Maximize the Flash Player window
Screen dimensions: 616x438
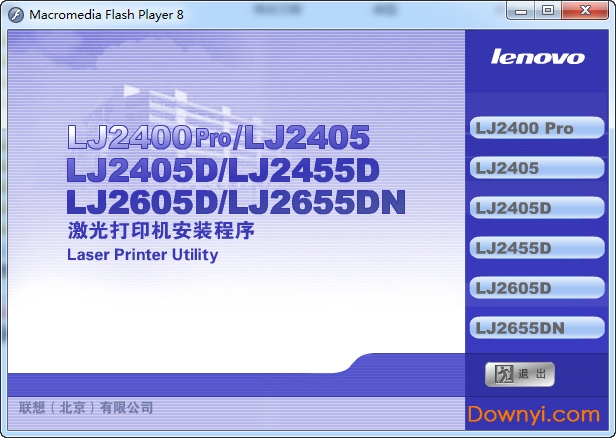[x=548, y=11]
